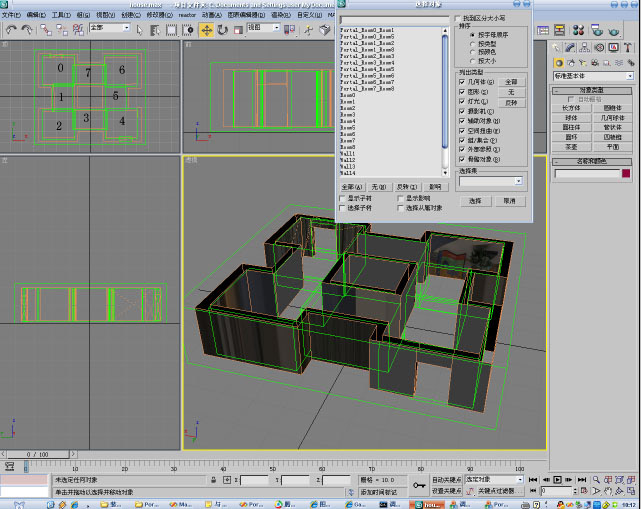This screenshot has height=509, width=641.
Task: Open key filter target dropdown 选定对象
Action: click(520, 480)
